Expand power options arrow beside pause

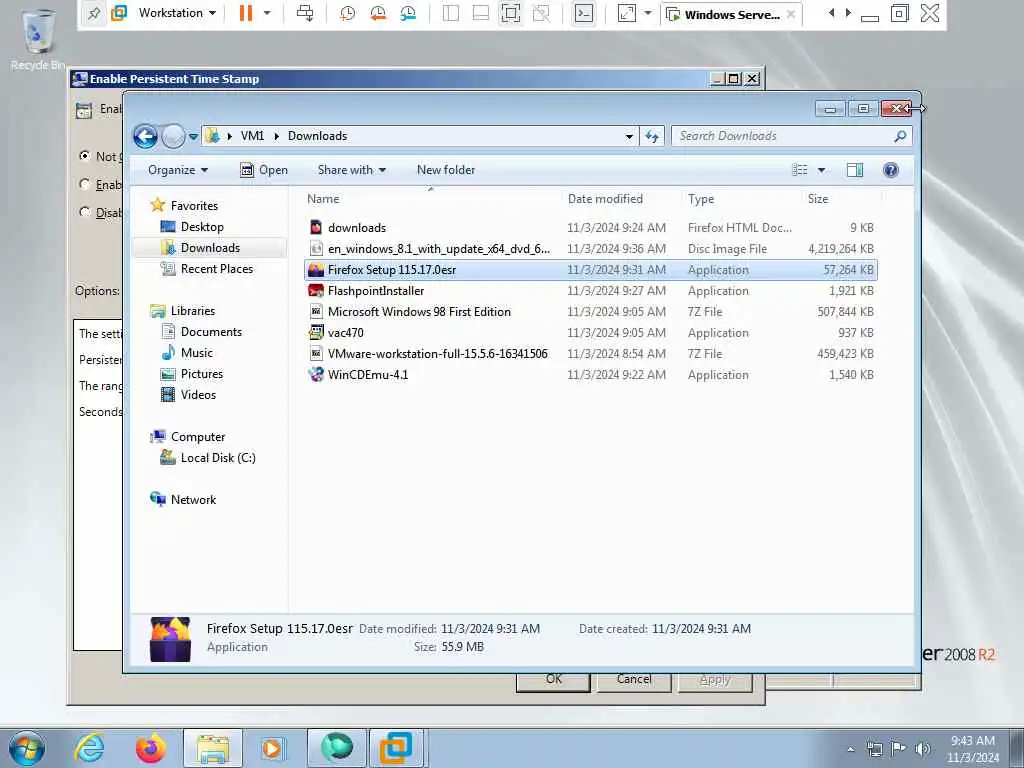click(267, 13)
